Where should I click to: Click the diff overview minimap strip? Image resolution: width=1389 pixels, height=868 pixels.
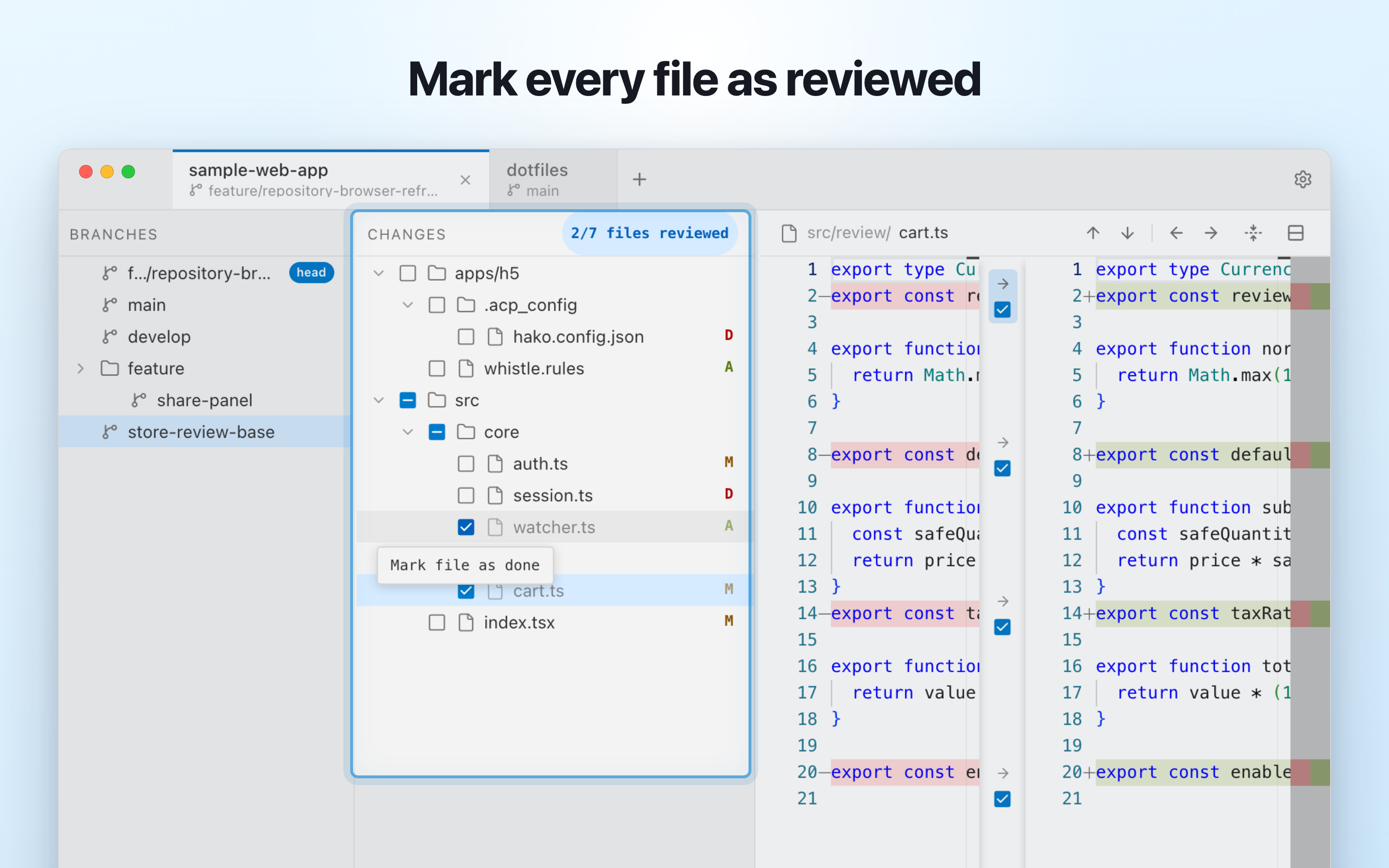pos(1310,563)
